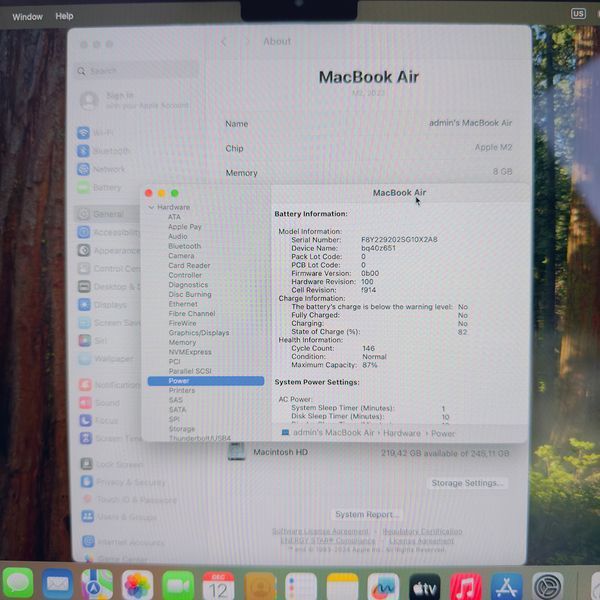Open Internet Accounts settings
The width and height of the screenshot is (600, 600).
click(123, 542)
